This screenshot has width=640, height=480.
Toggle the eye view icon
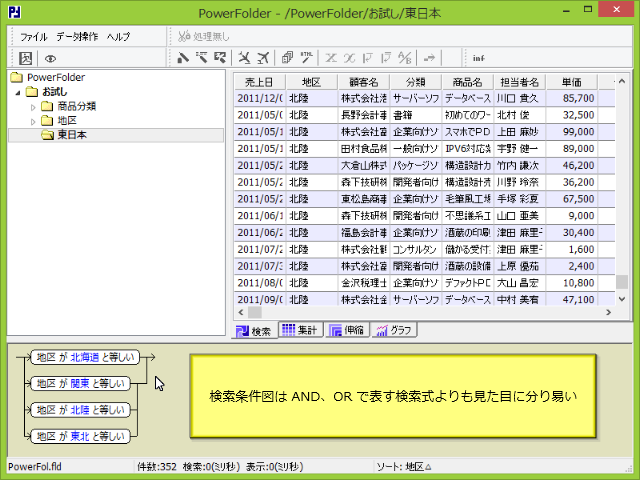(50, 58)
